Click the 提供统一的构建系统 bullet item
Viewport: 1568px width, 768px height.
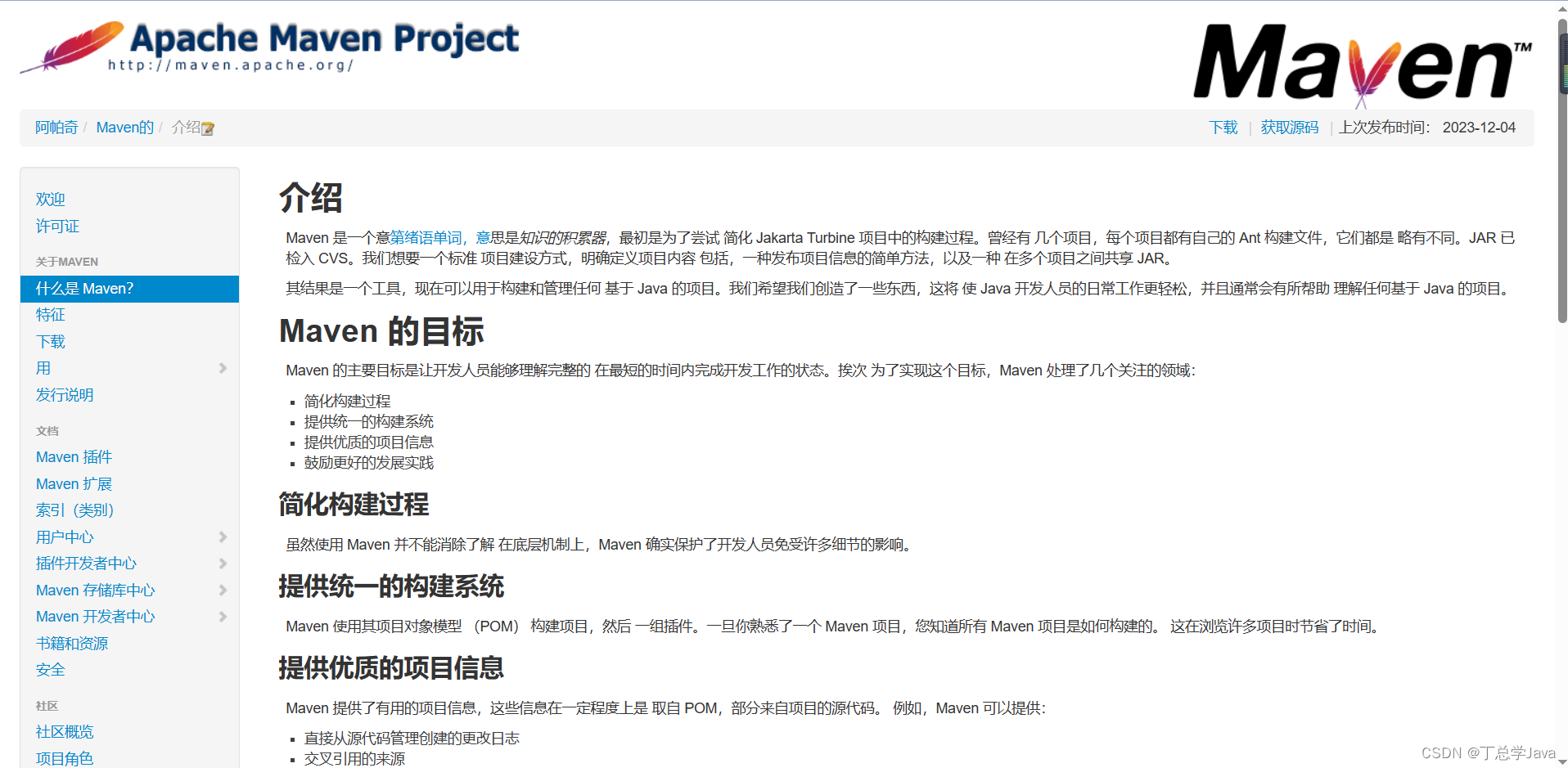tap(369, 422)
